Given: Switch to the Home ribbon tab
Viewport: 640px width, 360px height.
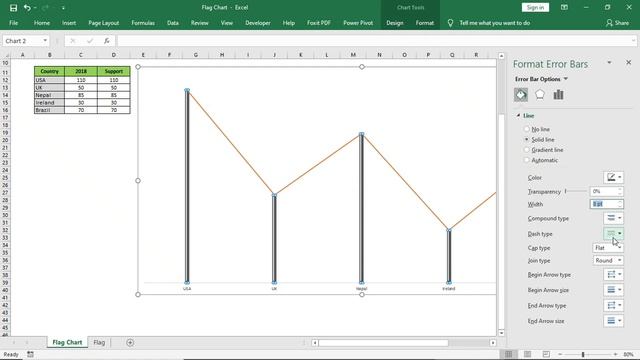Looking at the screenshot, I should point(42,23).
